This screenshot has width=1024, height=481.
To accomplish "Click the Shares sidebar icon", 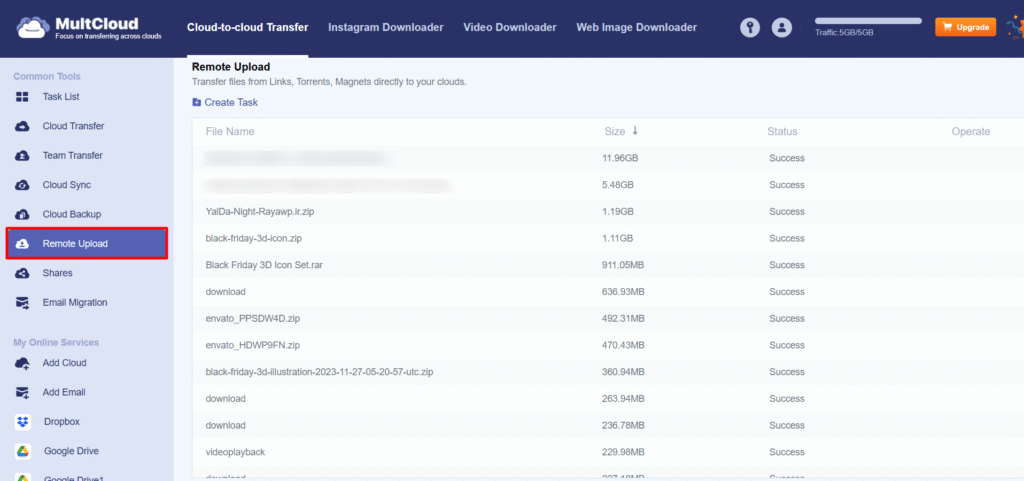I will click(x=22, y=273).
